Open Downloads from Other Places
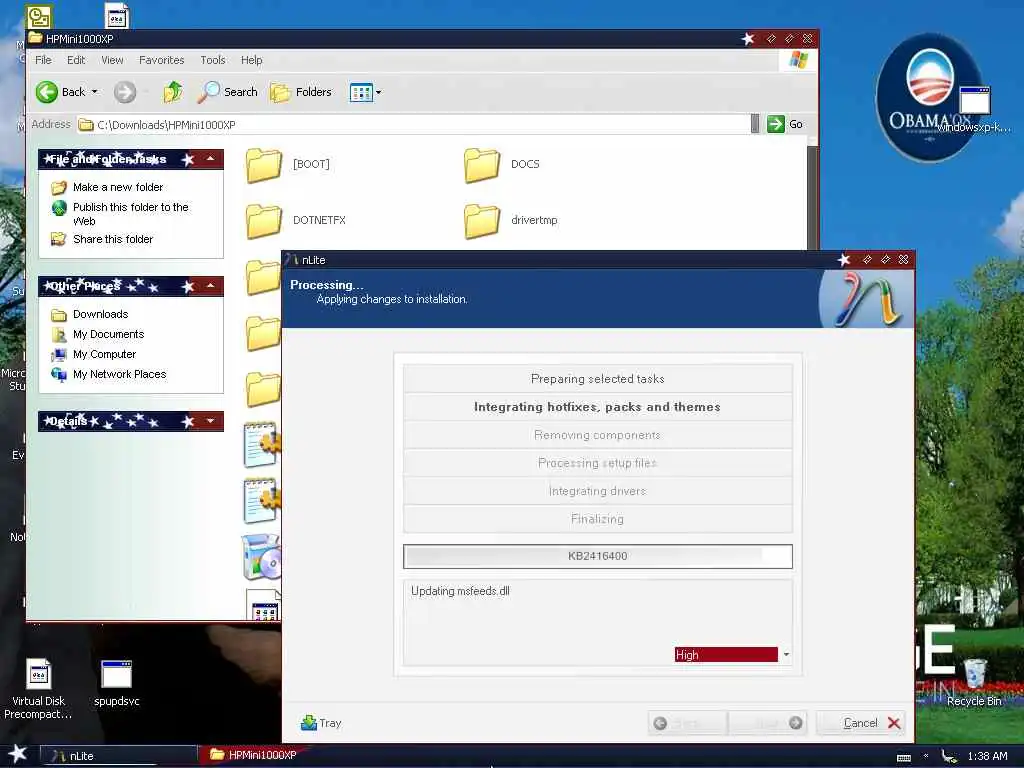This screenshot has width=1024, height=768. coord(101,314)
